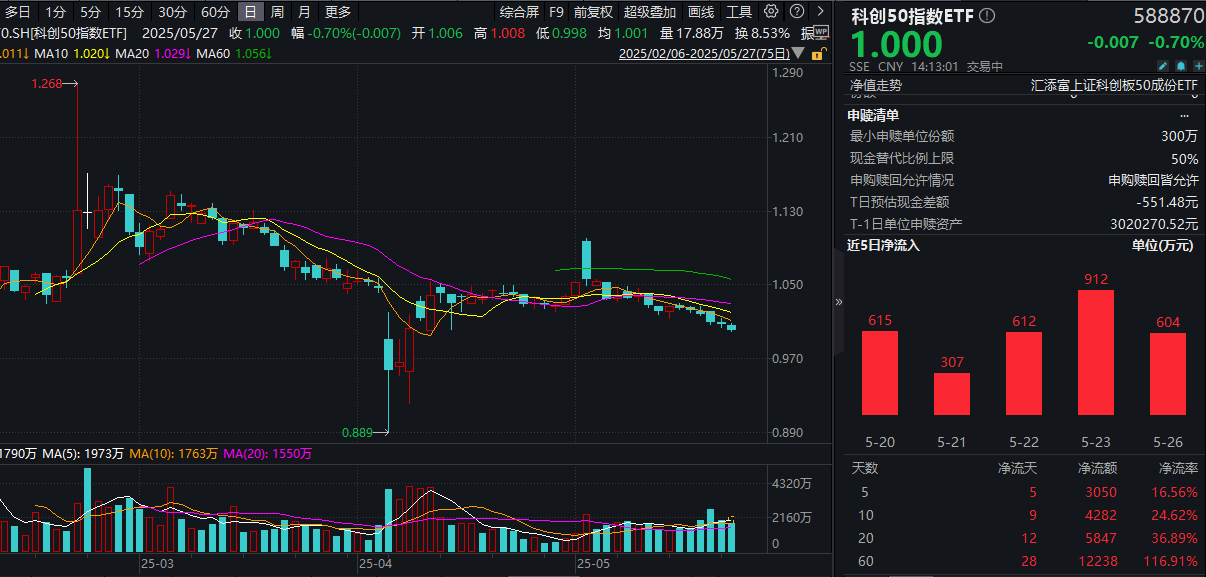1206x577 pixels.
Task: Set a price alert via the bell icon
Action: click(1181, 66)
